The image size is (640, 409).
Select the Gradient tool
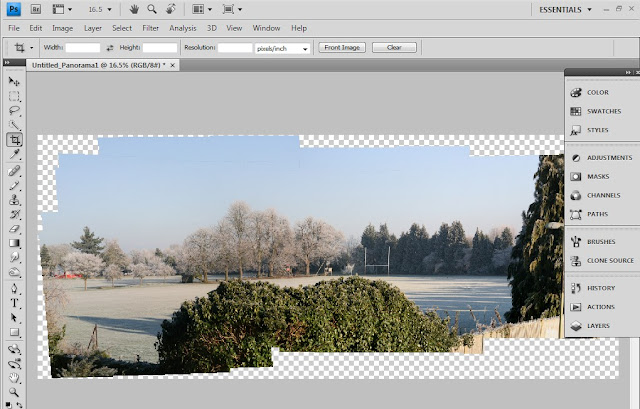[x=14, y=243]
